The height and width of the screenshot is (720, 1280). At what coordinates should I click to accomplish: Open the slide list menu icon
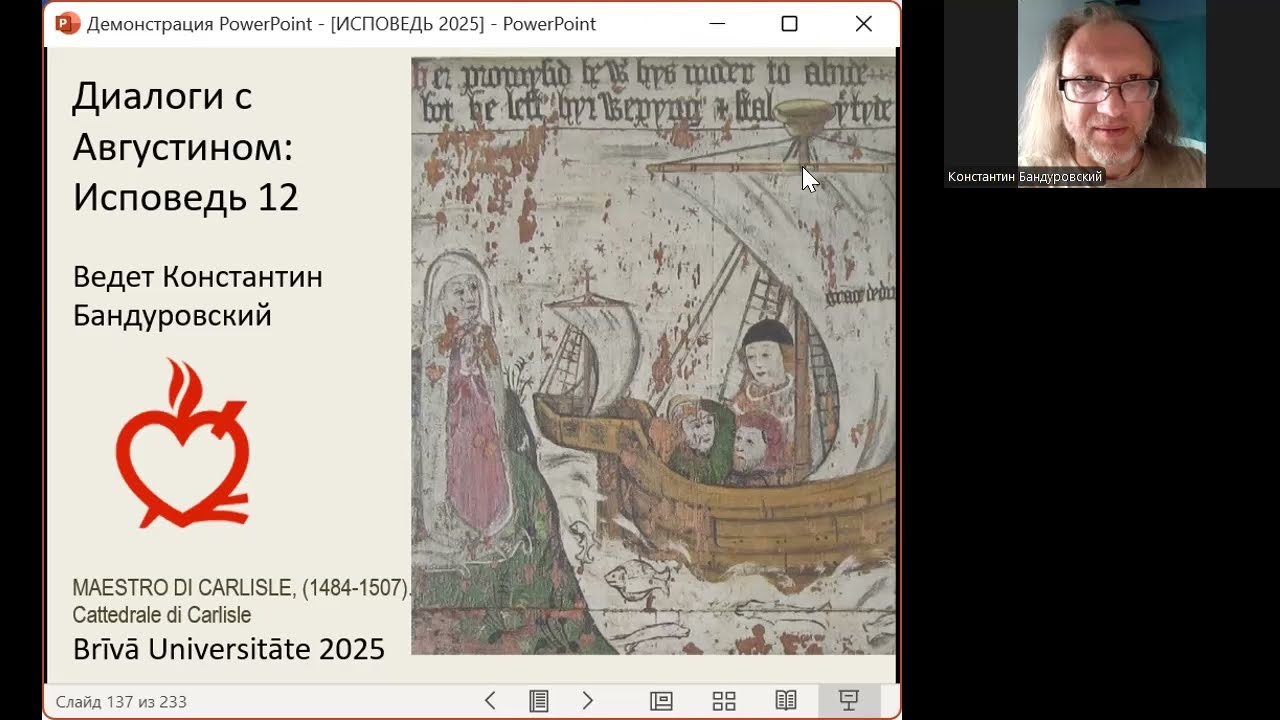point(539,701)
